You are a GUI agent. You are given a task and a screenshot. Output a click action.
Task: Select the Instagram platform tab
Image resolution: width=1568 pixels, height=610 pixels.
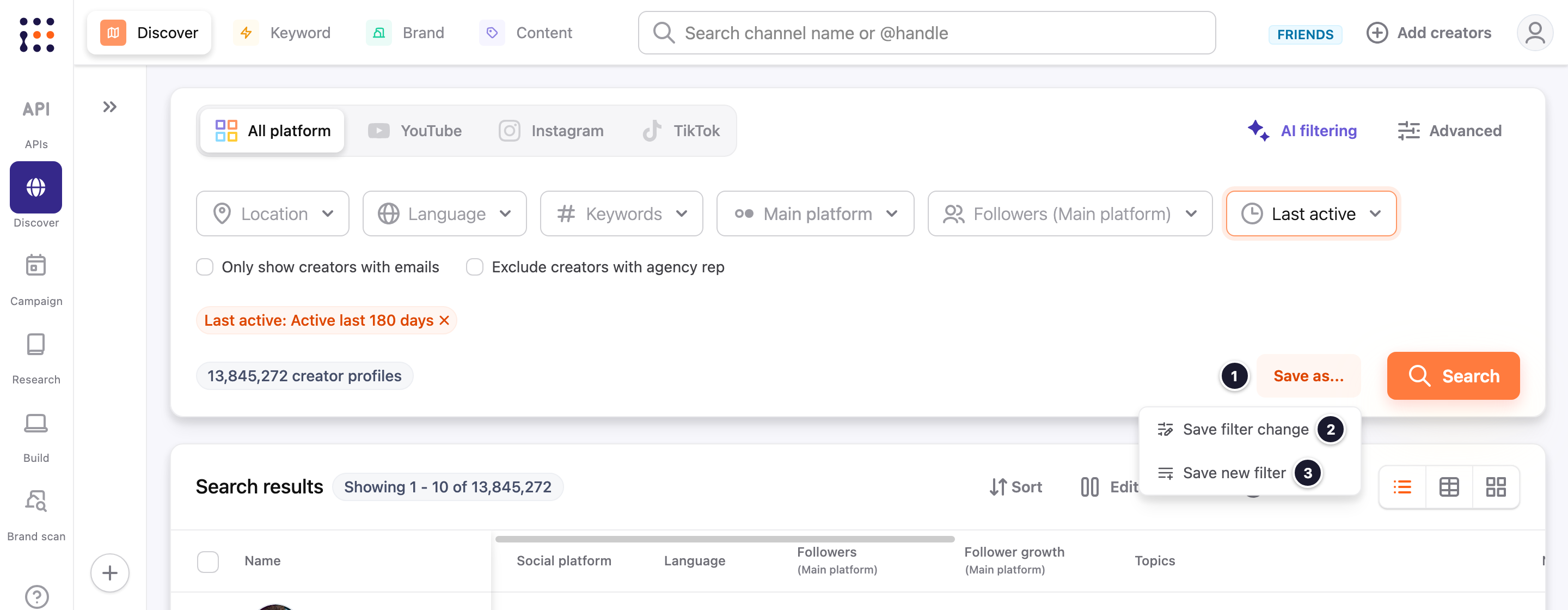[x=552, y=131]
